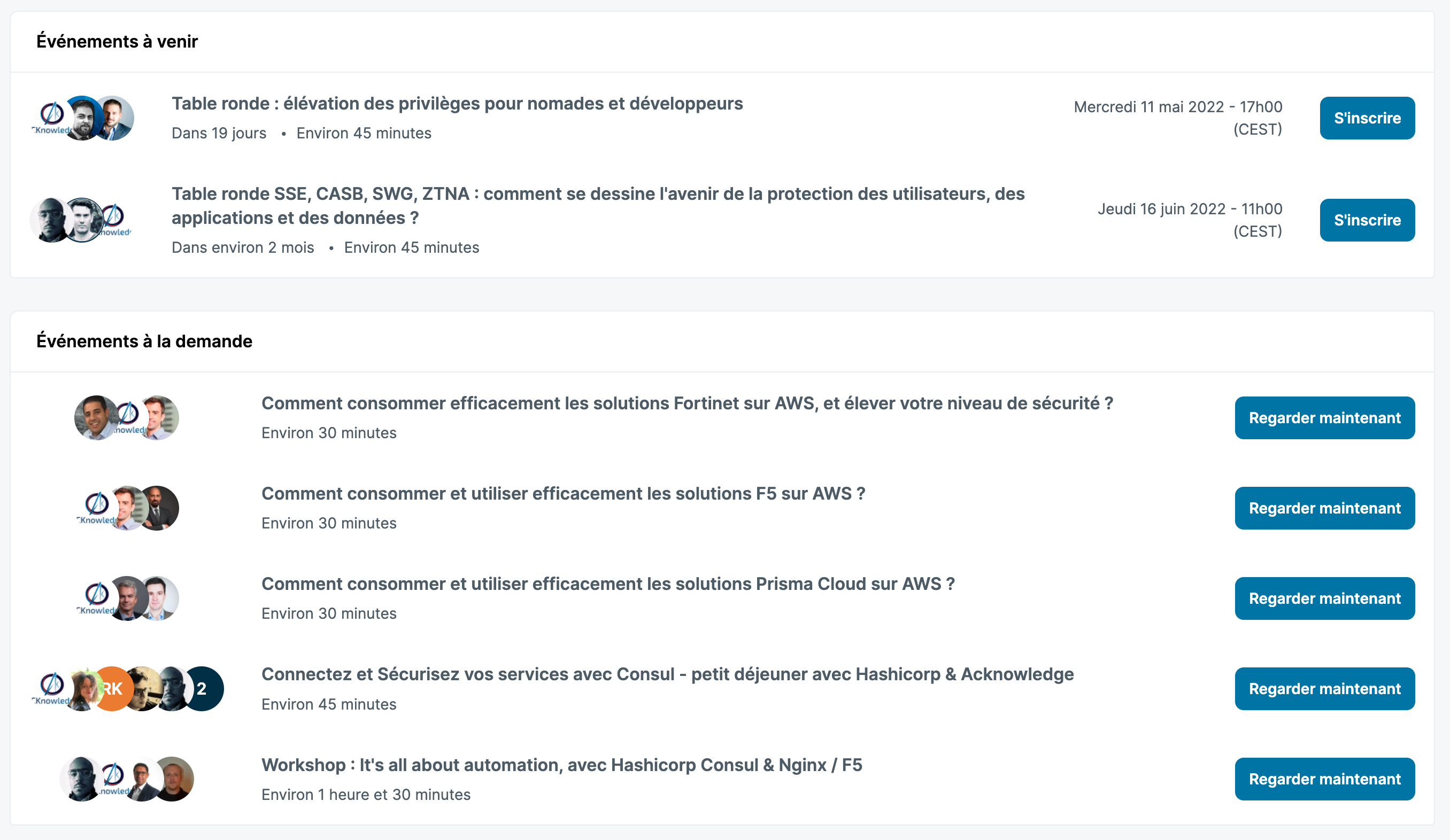The width and height of the screenshot is (1450, 840).
Task: Click S'inscrire for the 16 juin event
Action: (x=1367, y=220)
